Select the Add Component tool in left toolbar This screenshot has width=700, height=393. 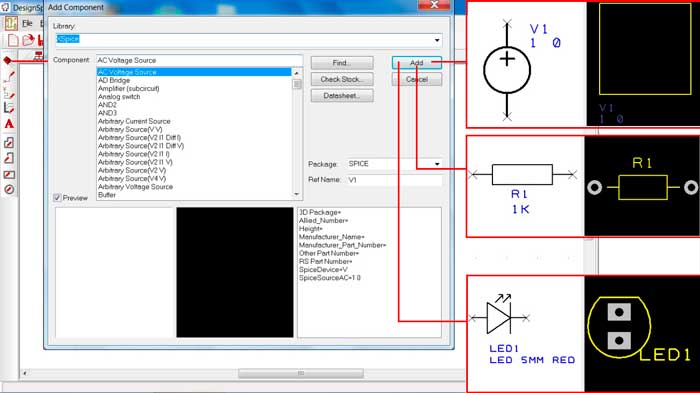click(8, 60)
